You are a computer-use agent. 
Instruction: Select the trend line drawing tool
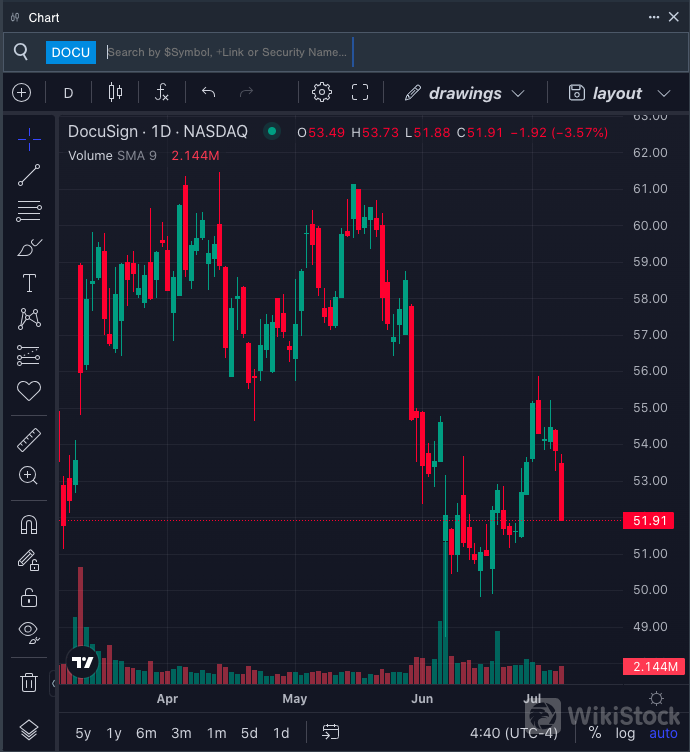tap(29, 175)
